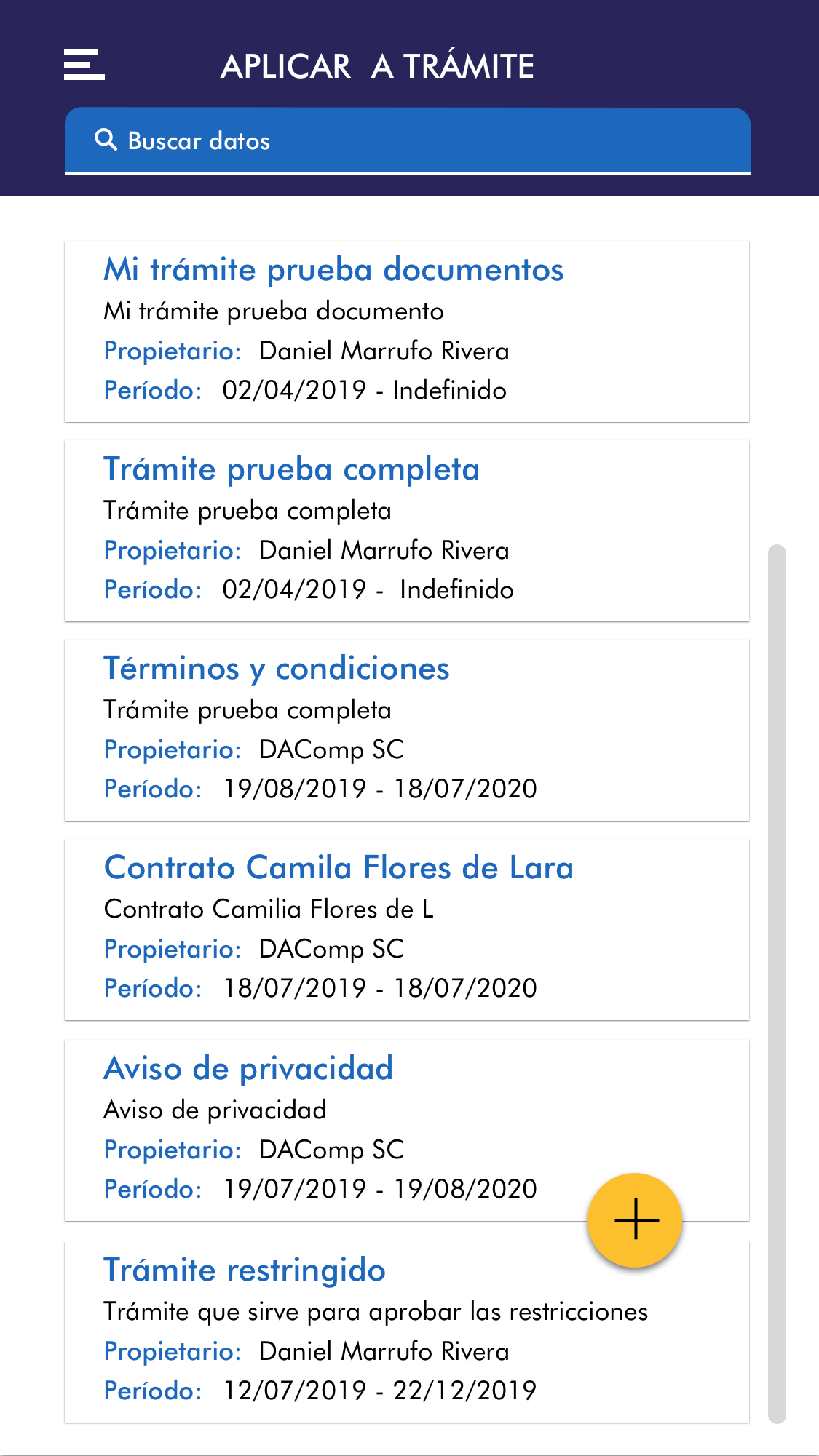Tap the yellow plus add button
This screenshot has height=1456, width=819.
tap(635, 1220)
